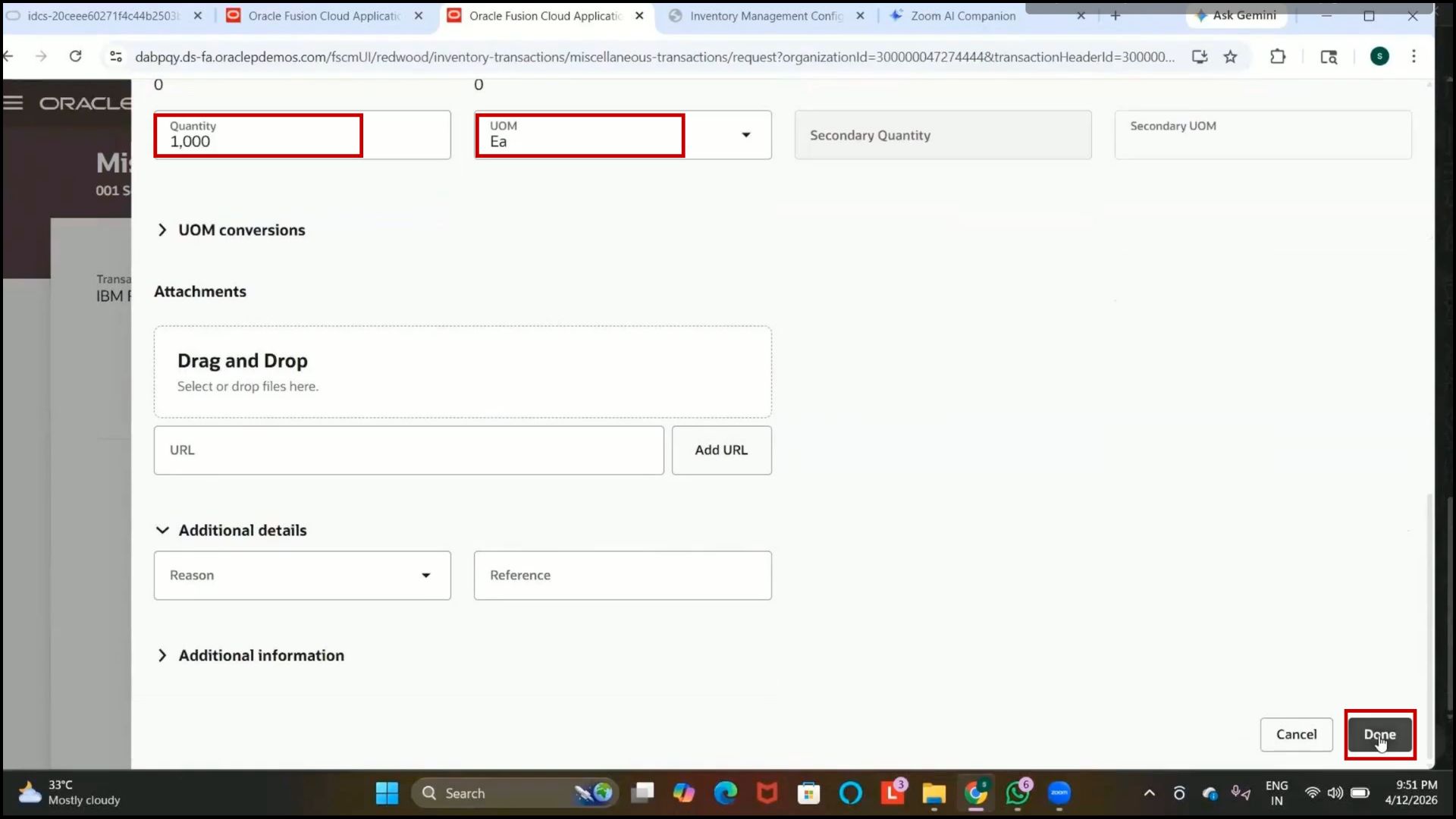
Task: Open a new browser tab with plus
Action: [1115, 15]
